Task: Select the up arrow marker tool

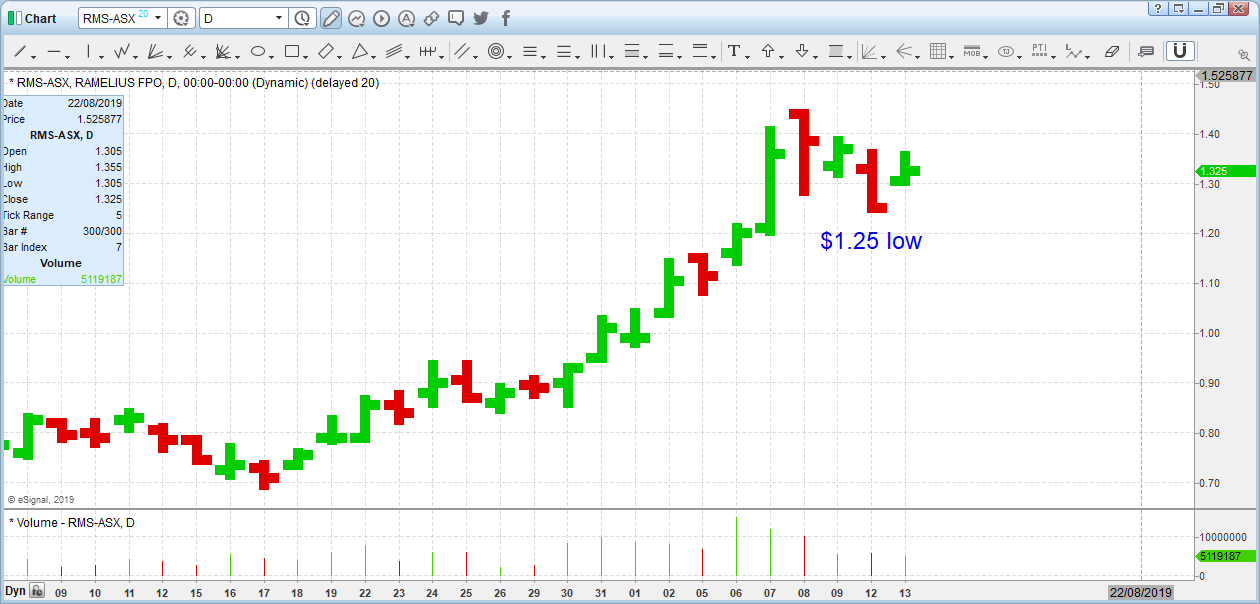Action: click(x=768, y=51)
